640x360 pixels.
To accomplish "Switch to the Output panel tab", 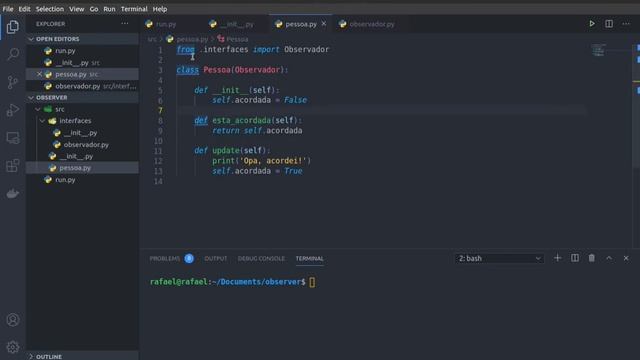I will point(216,258).
